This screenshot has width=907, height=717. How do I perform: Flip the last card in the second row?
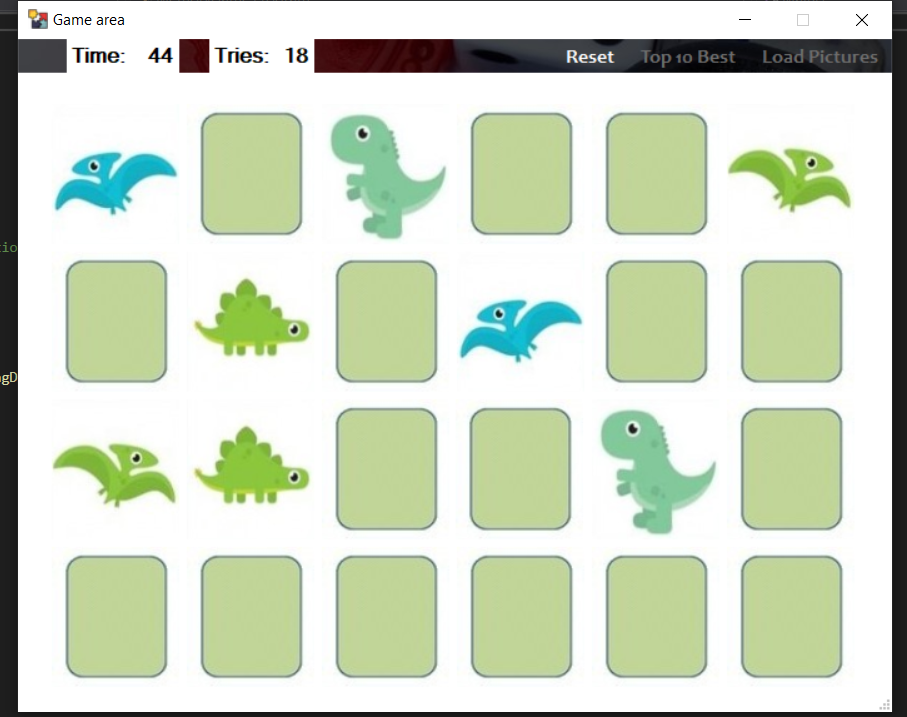click(790, 322)
